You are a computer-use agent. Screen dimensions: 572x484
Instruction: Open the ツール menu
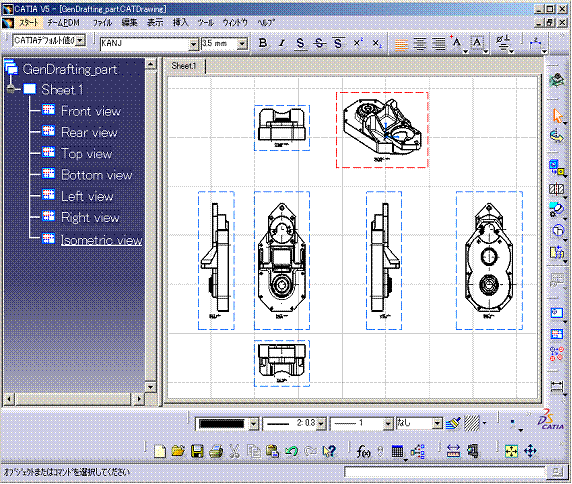point(205,23)
